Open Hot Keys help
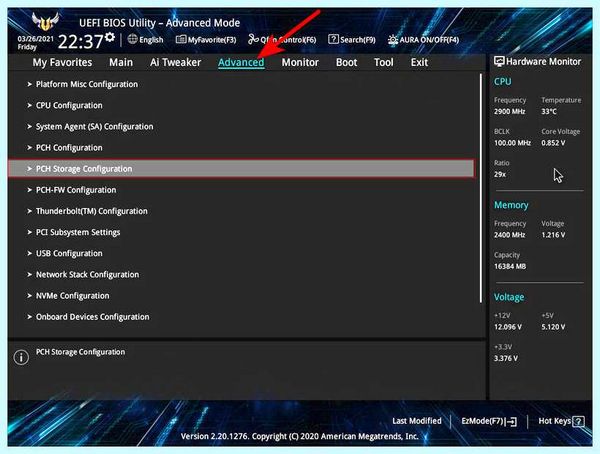600x454 pixels. [561, 421]
